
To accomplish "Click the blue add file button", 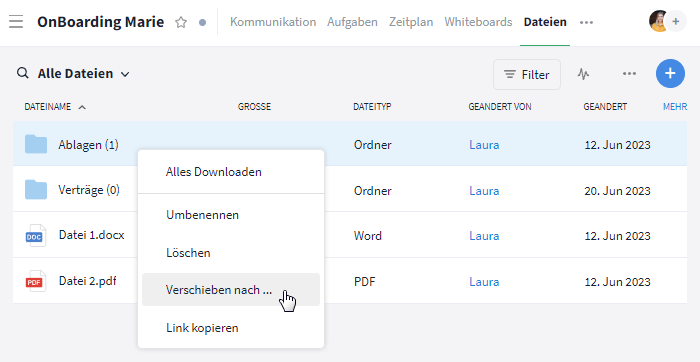I will pyautogui.click(x=670, y=74).
